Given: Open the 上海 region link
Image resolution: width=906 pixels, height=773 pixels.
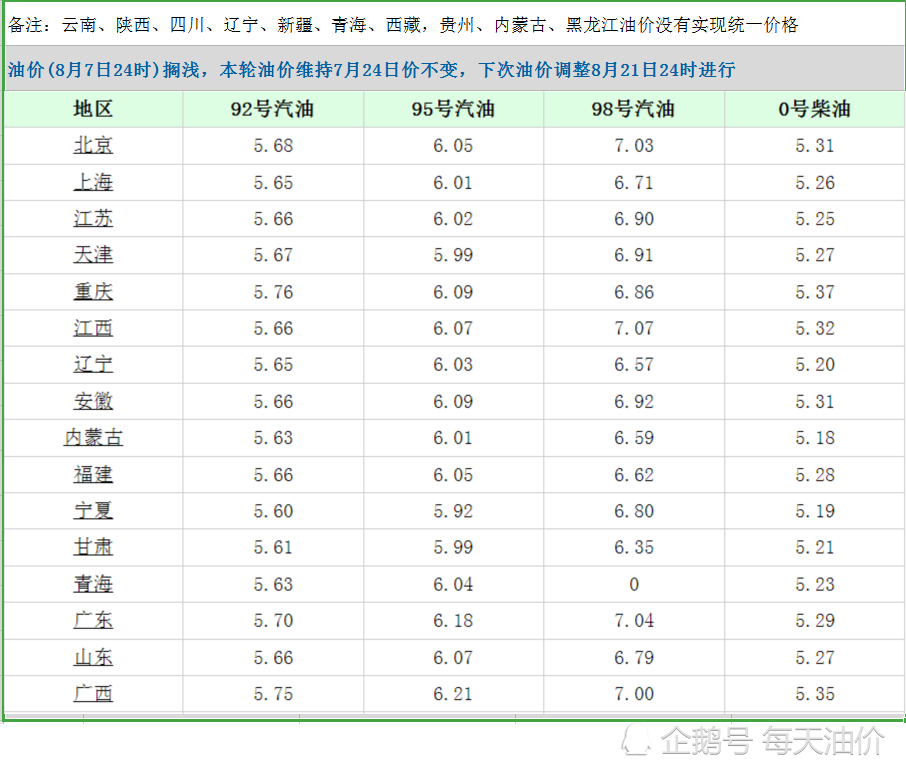Looking at the screenshot, I should click(93, 182).
